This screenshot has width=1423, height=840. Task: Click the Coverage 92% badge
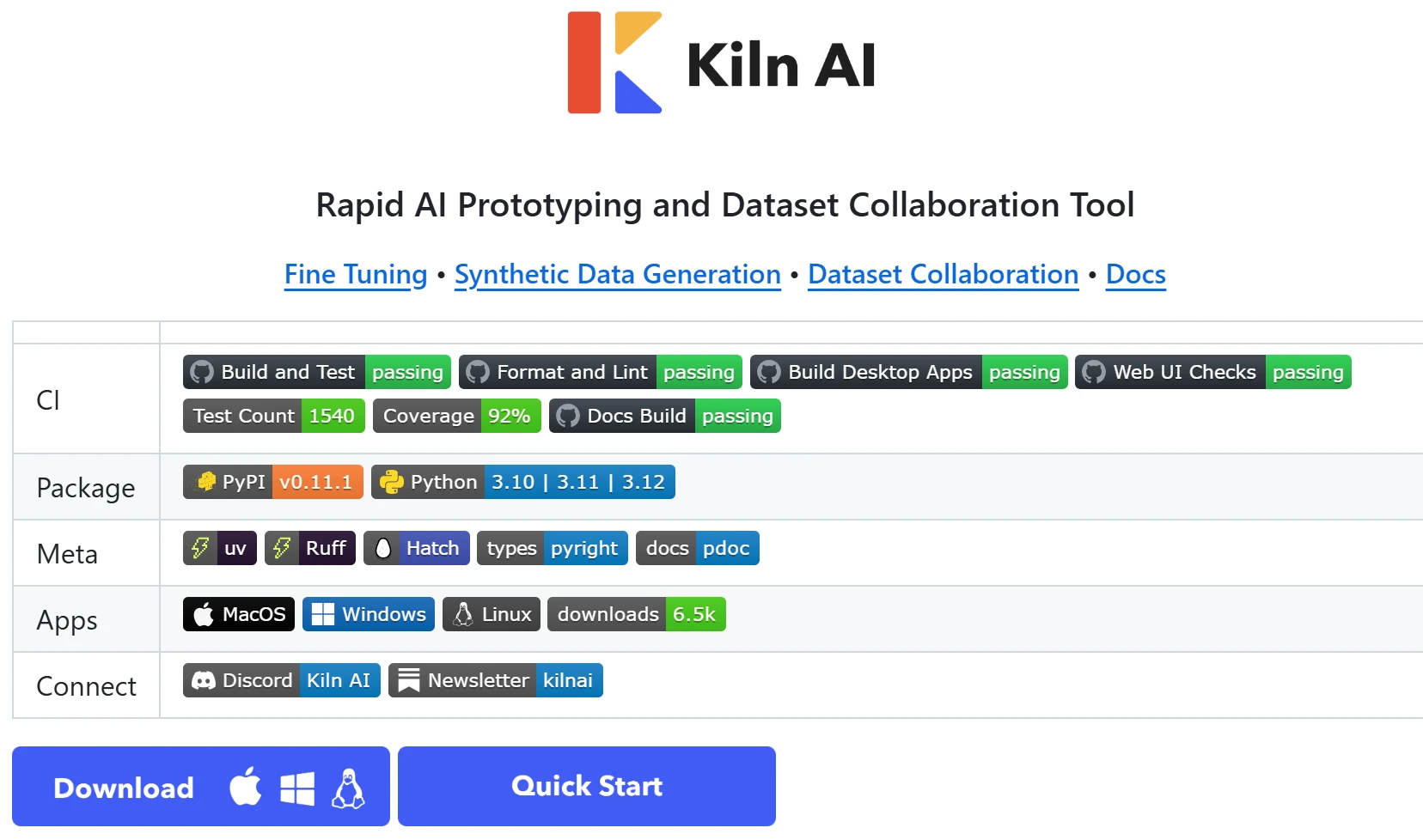coord(456,415)
